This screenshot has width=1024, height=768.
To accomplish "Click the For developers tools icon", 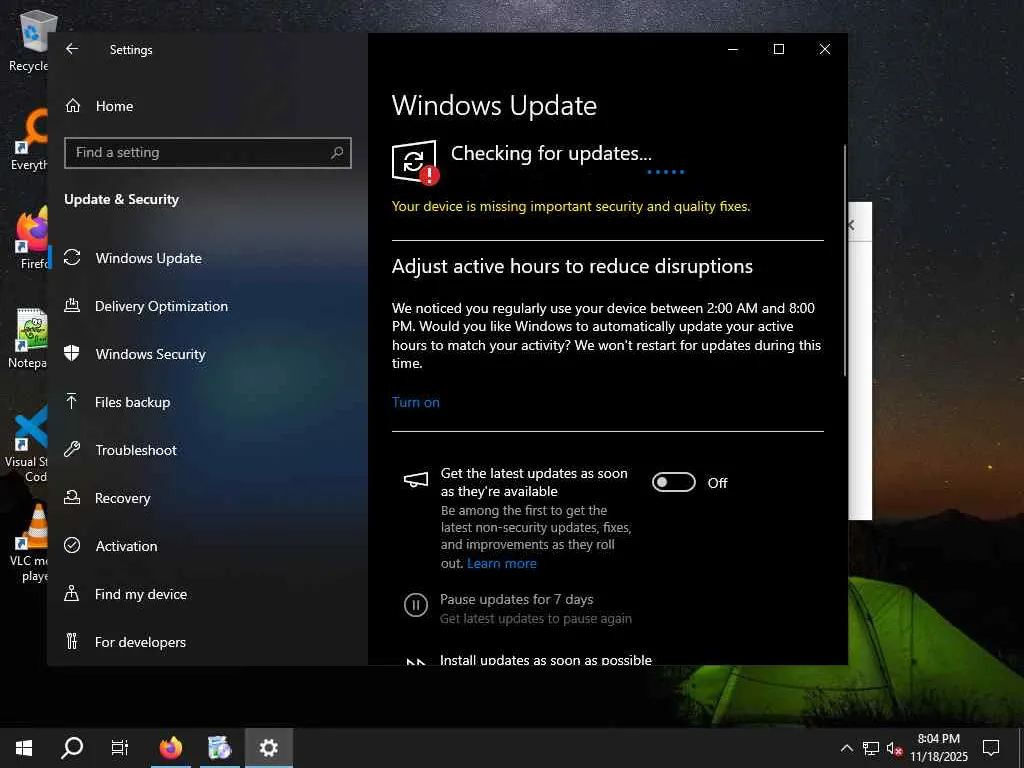I will [x=72, y=641].
